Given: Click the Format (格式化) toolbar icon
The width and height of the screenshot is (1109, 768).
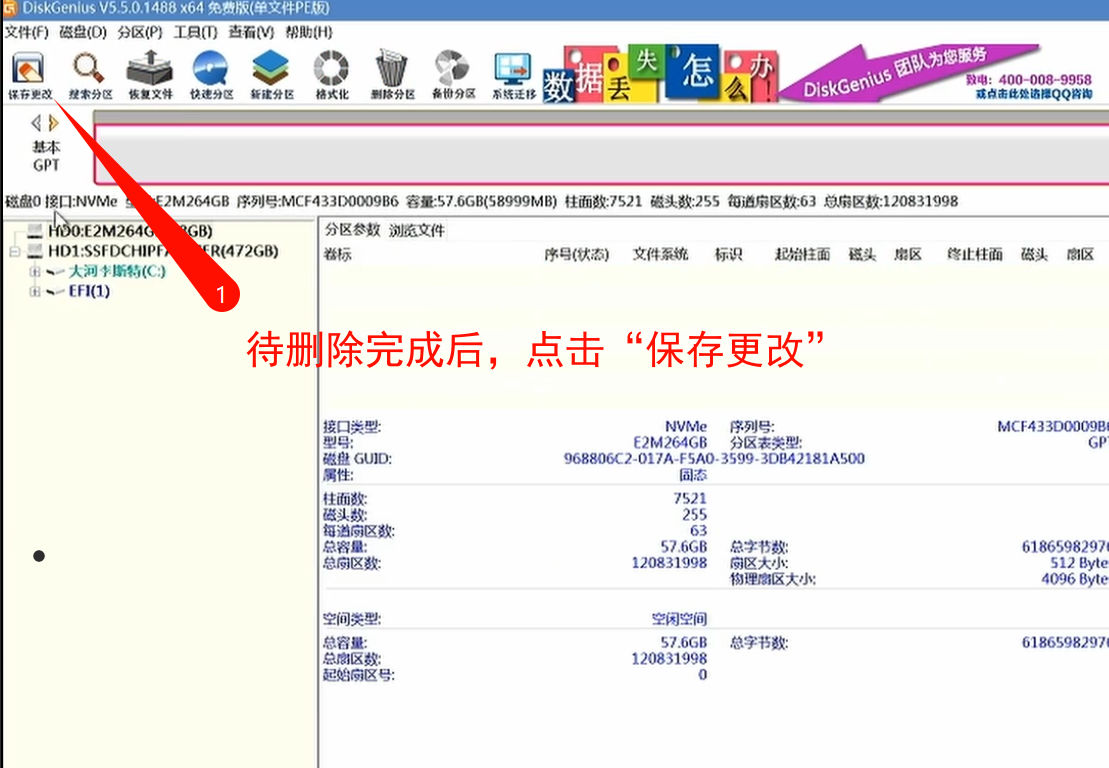Looking at the screenshot, I should tap(332, 75).
